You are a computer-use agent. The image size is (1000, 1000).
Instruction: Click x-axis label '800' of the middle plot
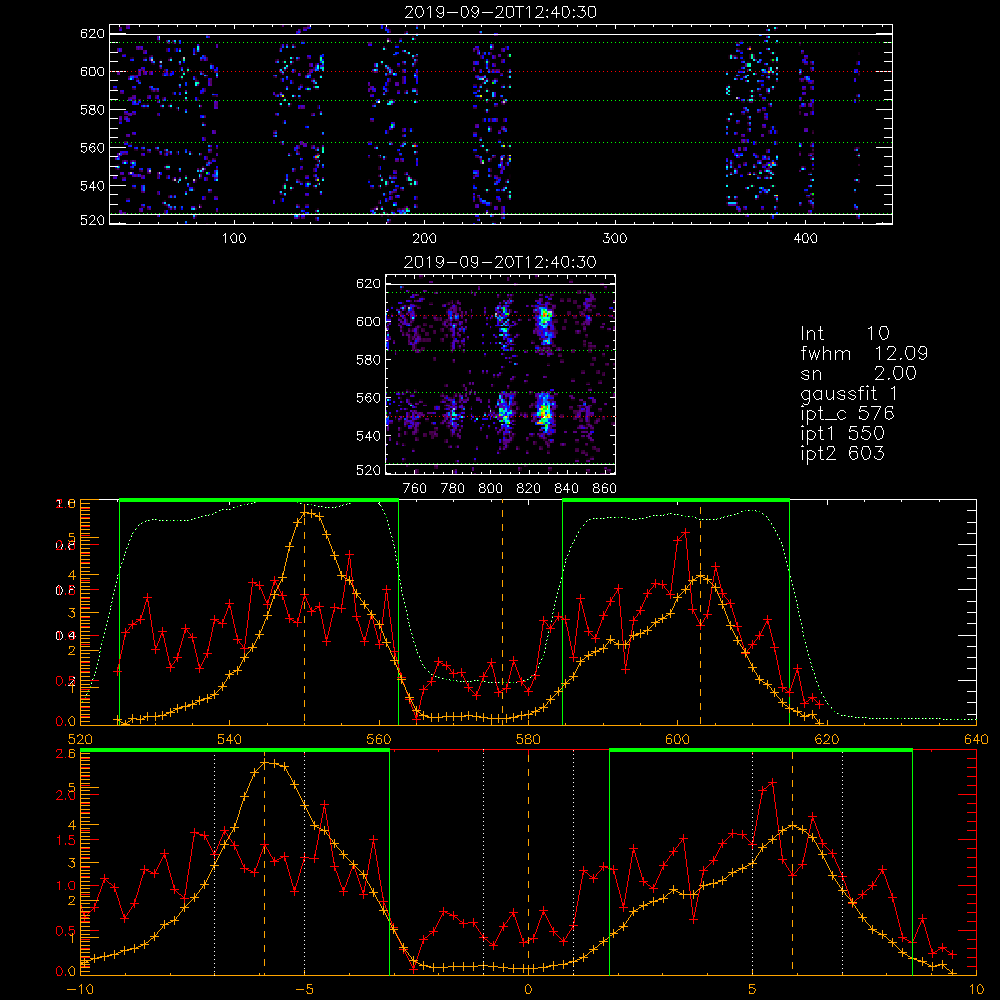[x=490, y=489]
